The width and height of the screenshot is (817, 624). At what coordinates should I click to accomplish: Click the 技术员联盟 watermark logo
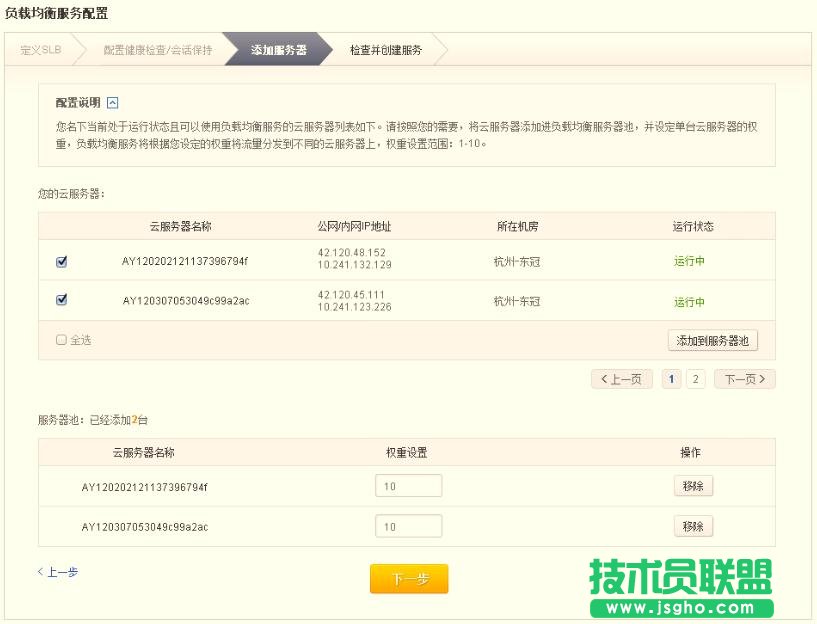pos(680,587)
